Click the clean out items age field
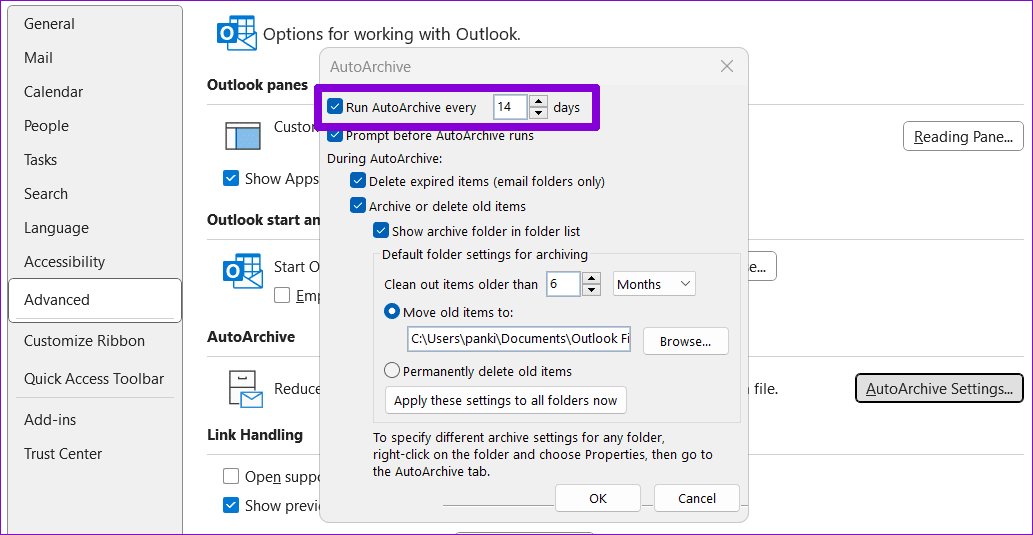1033x535 pixels. (x=563, y=284)
